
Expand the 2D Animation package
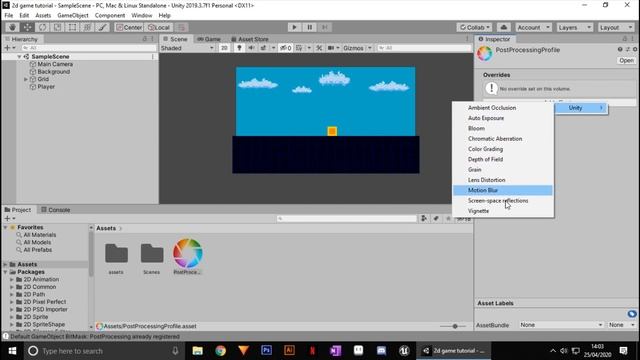point(12,280)
